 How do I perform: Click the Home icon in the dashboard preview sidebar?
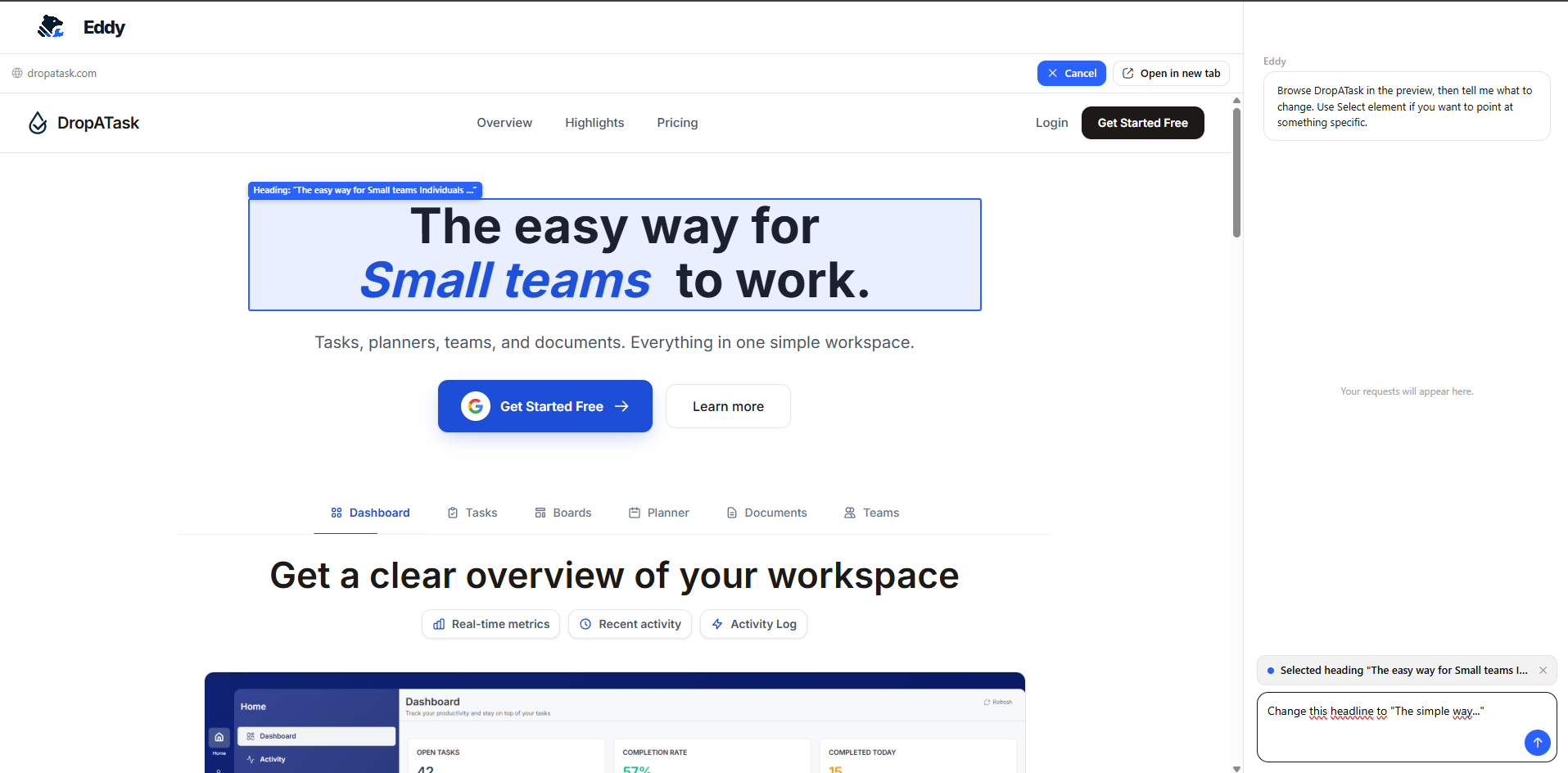(219, 737)
